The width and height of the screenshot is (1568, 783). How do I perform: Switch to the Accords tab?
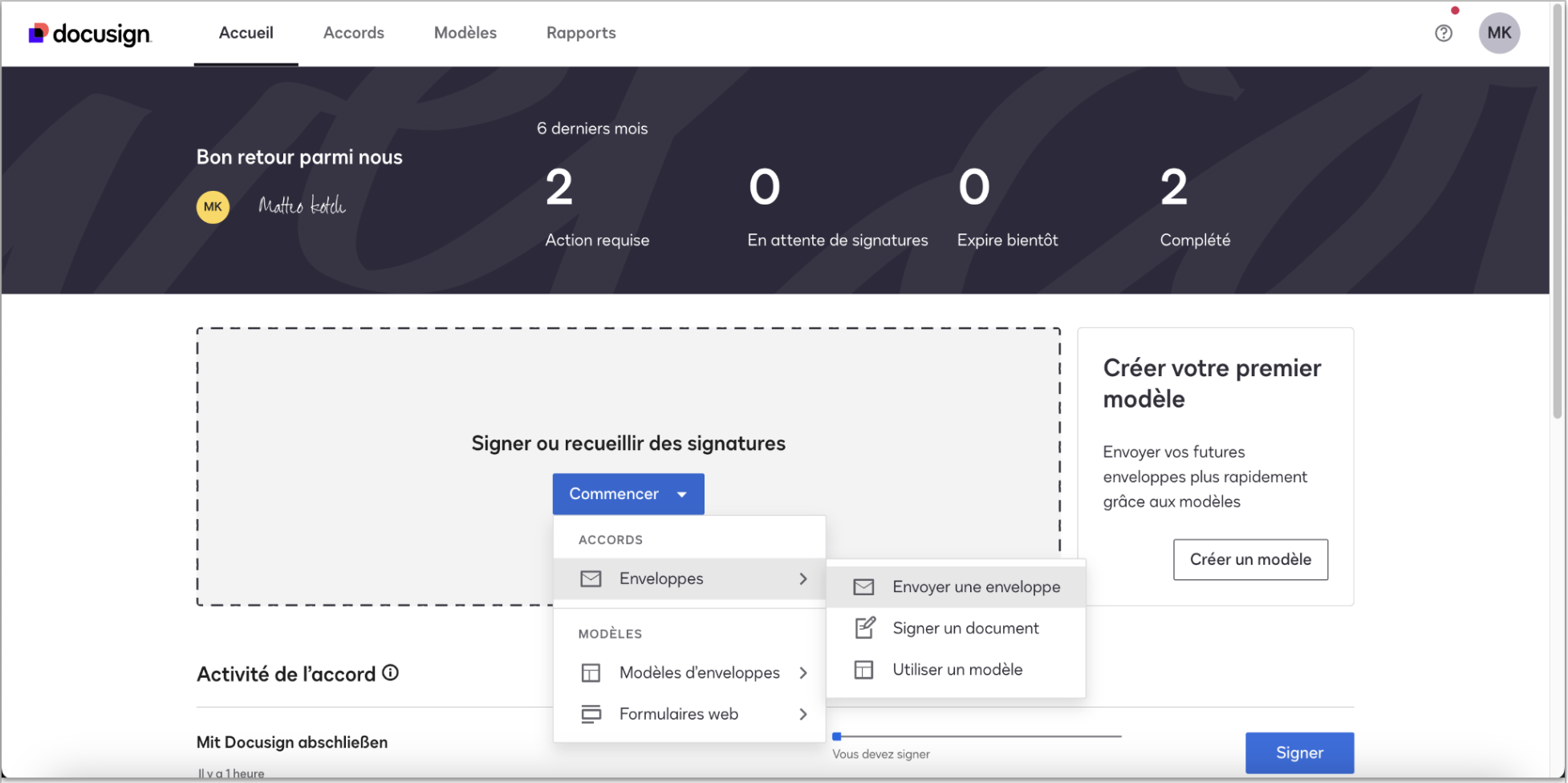(x=354, y=33)
